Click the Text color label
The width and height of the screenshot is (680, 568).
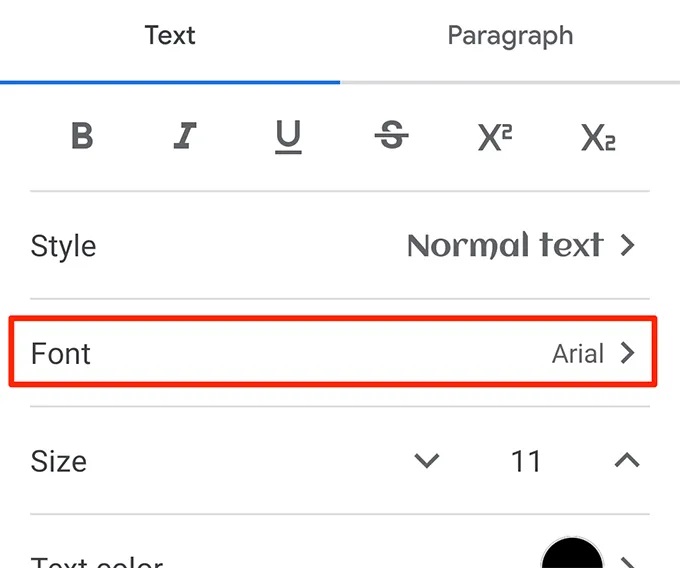pos(97,560)
